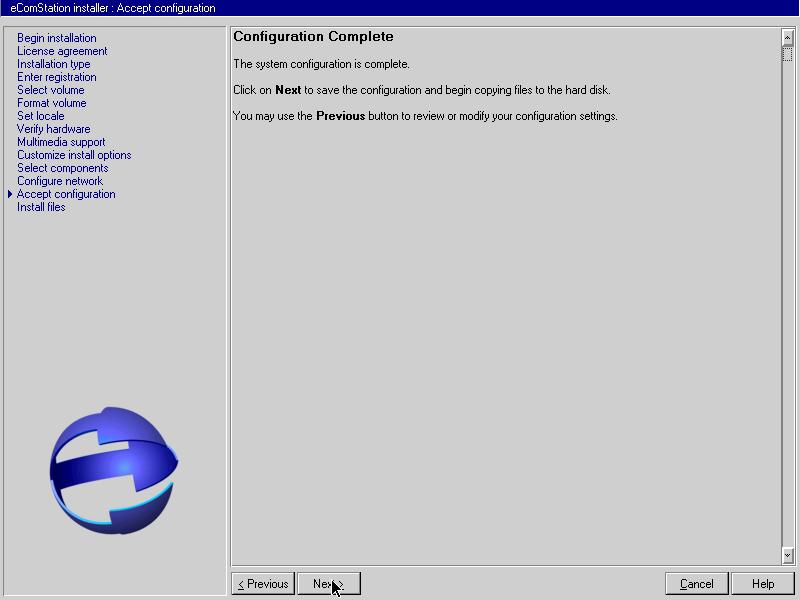Click Next to begin copying files
The width and height of the screenshot is (800, 600).
click(x=329, y=584)
